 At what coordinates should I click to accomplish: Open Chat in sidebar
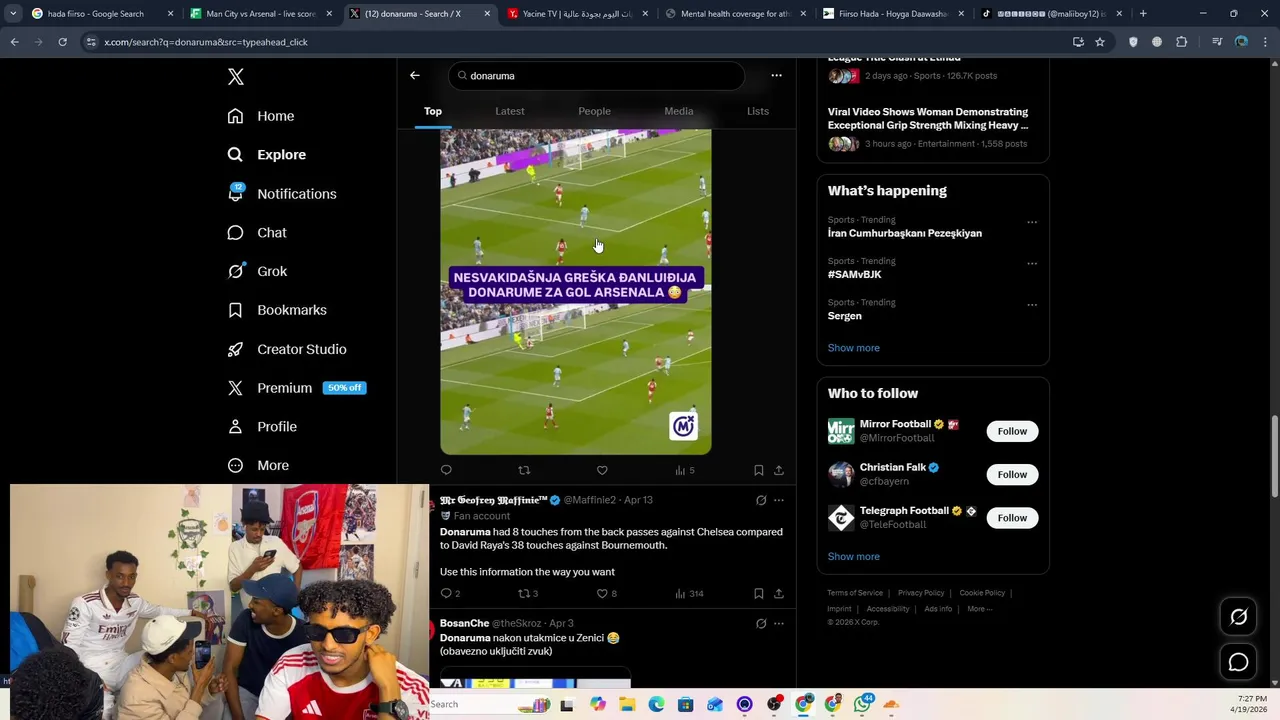[257, 233]
